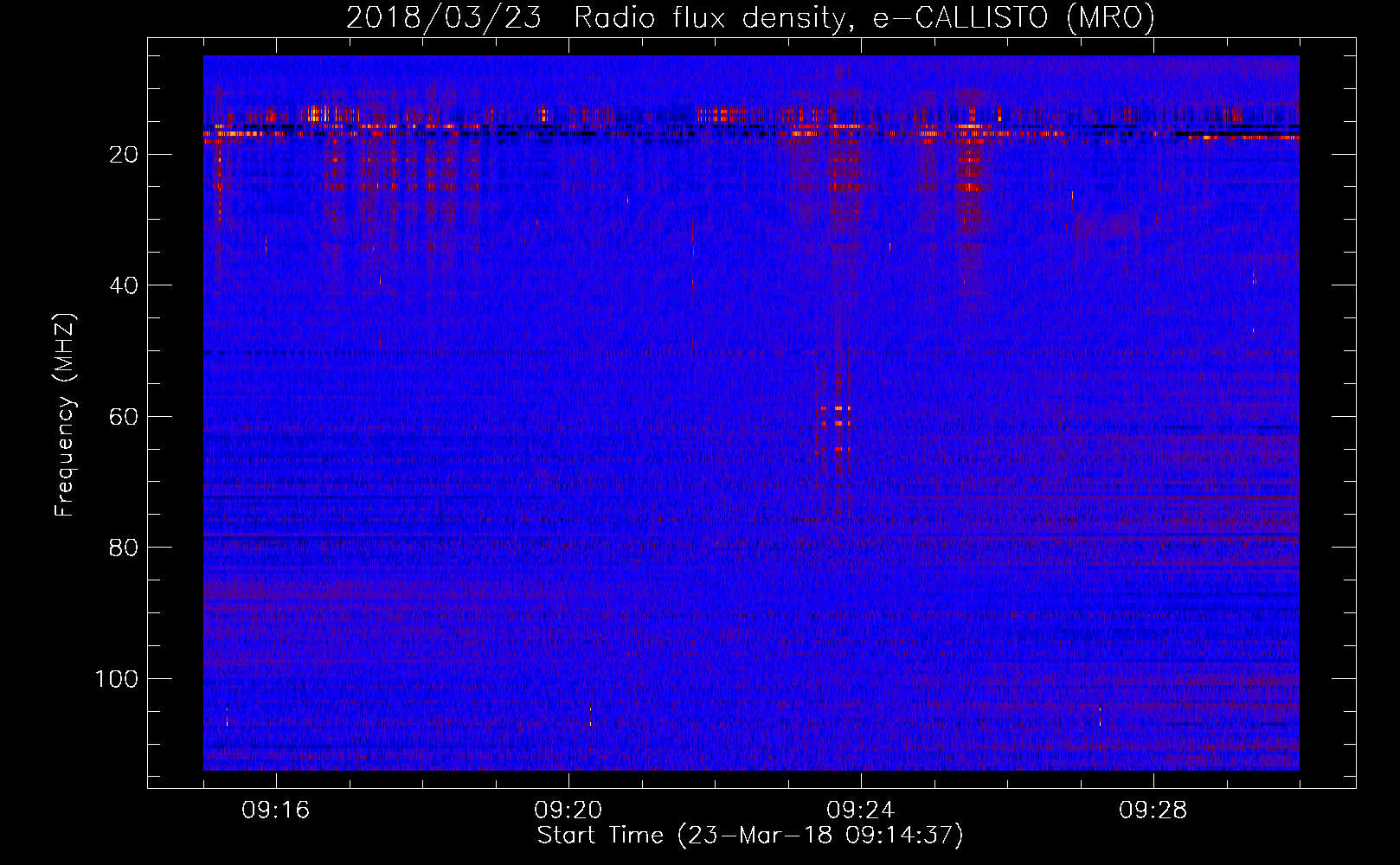The height and width of the screenshot is (865, 1400).
Task: Click the 09:28 time tick label
Action: pos(1153,811)
